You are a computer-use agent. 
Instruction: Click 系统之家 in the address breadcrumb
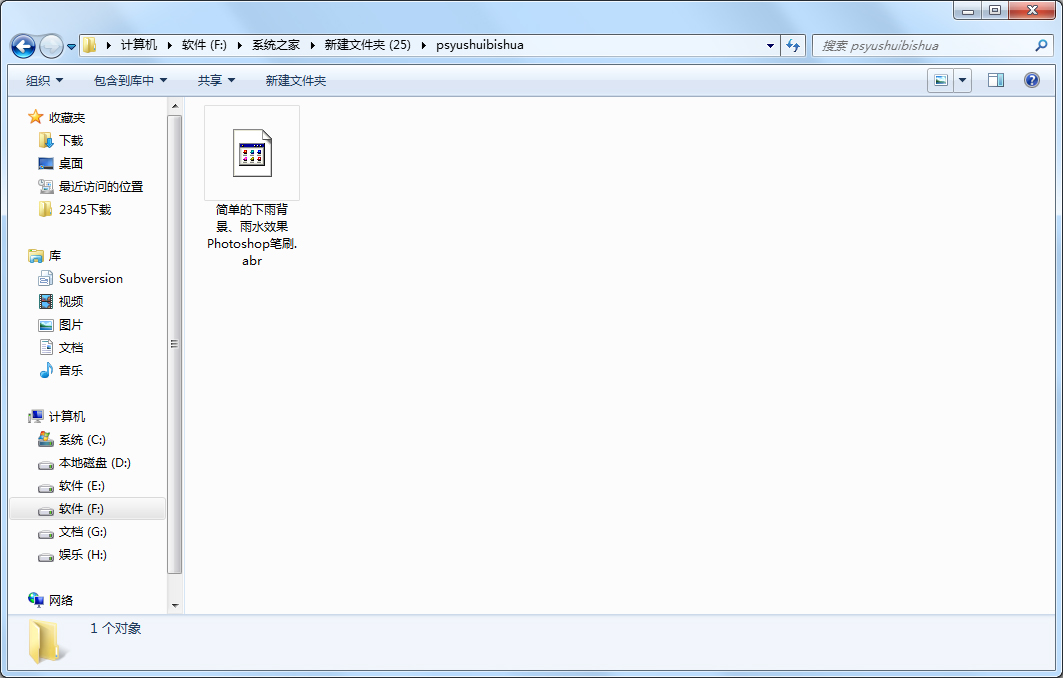(x=275, y=45)
